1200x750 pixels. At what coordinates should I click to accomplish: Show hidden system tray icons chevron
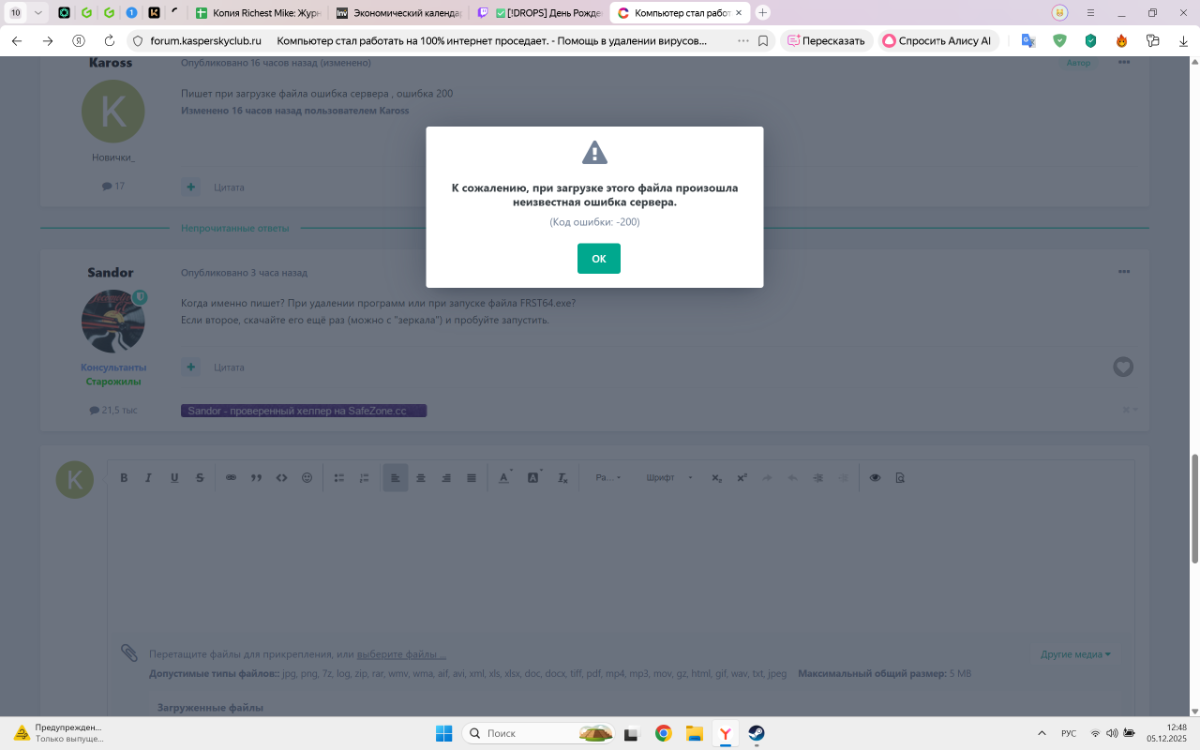coord(1042,733)
